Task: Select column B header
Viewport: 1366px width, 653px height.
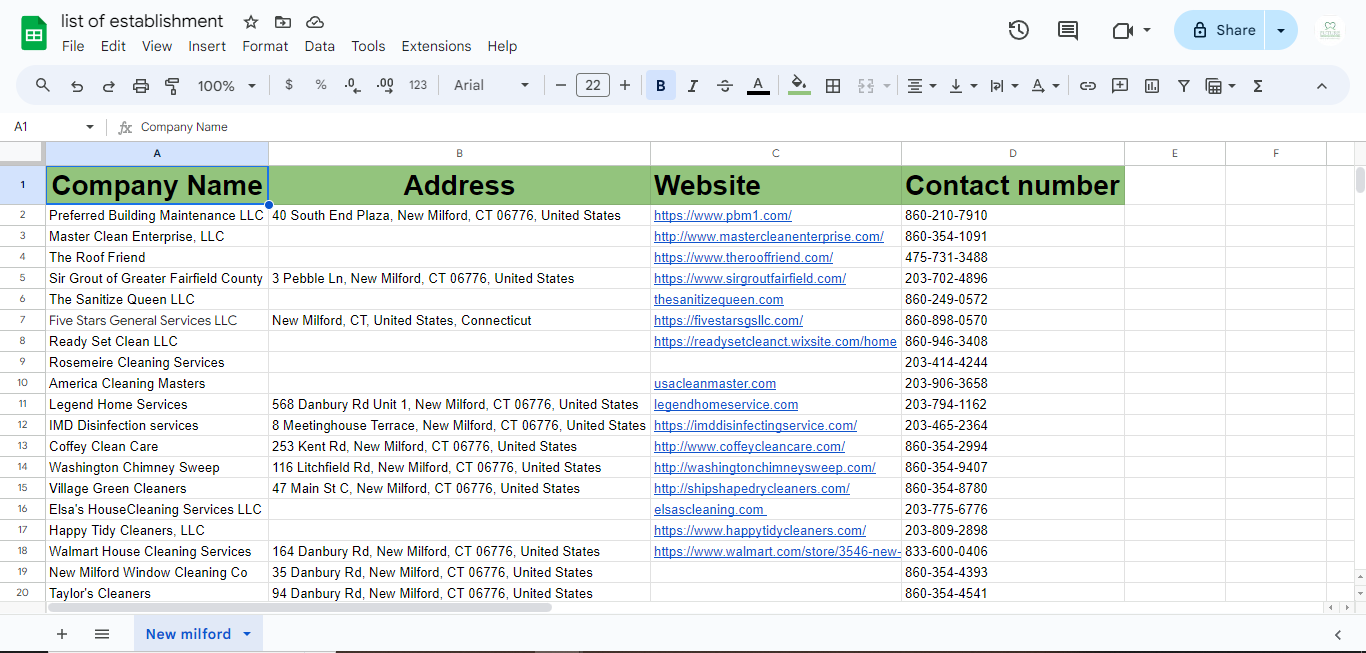Action: 459,153
